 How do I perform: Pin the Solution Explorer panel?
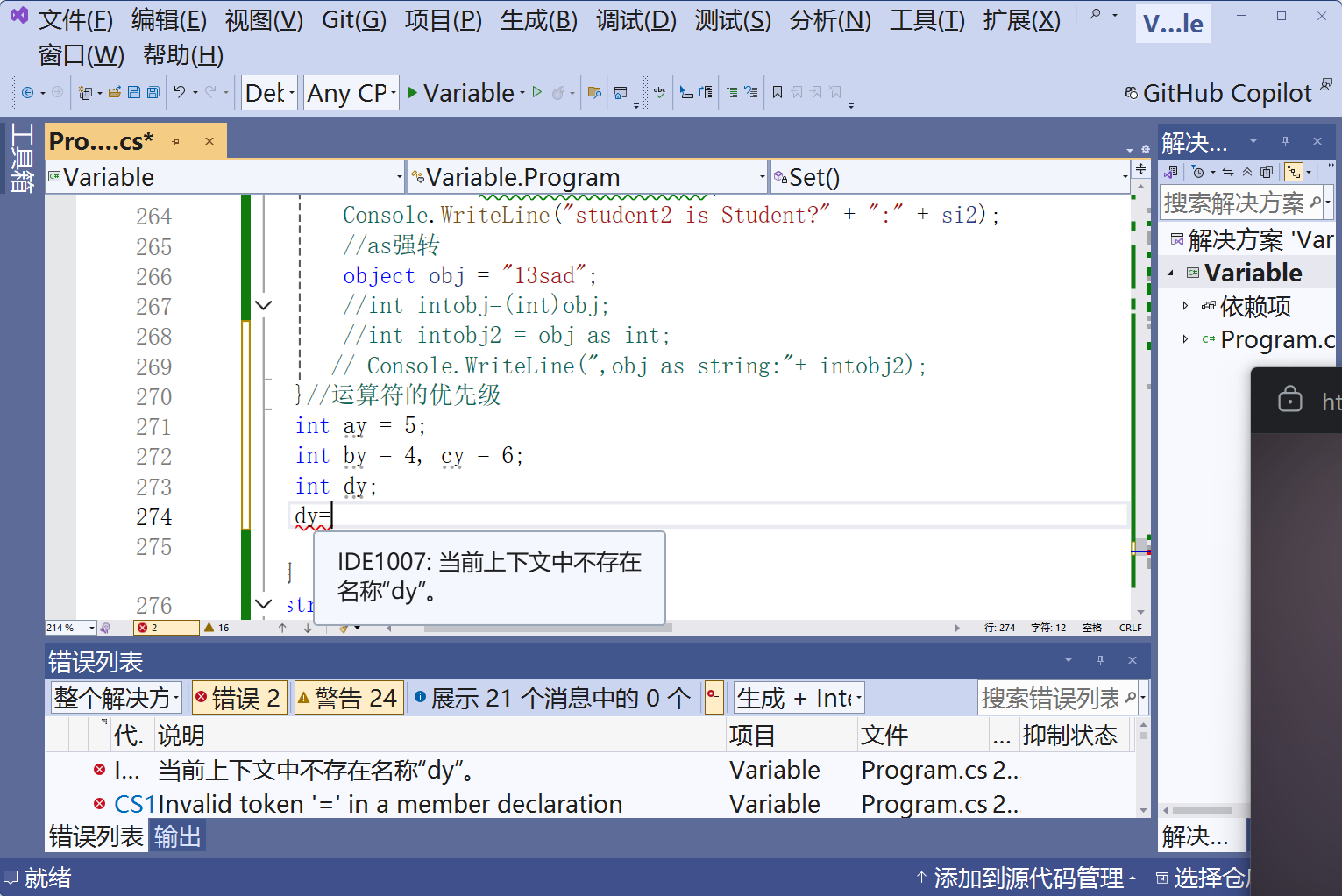[1285, 141]
